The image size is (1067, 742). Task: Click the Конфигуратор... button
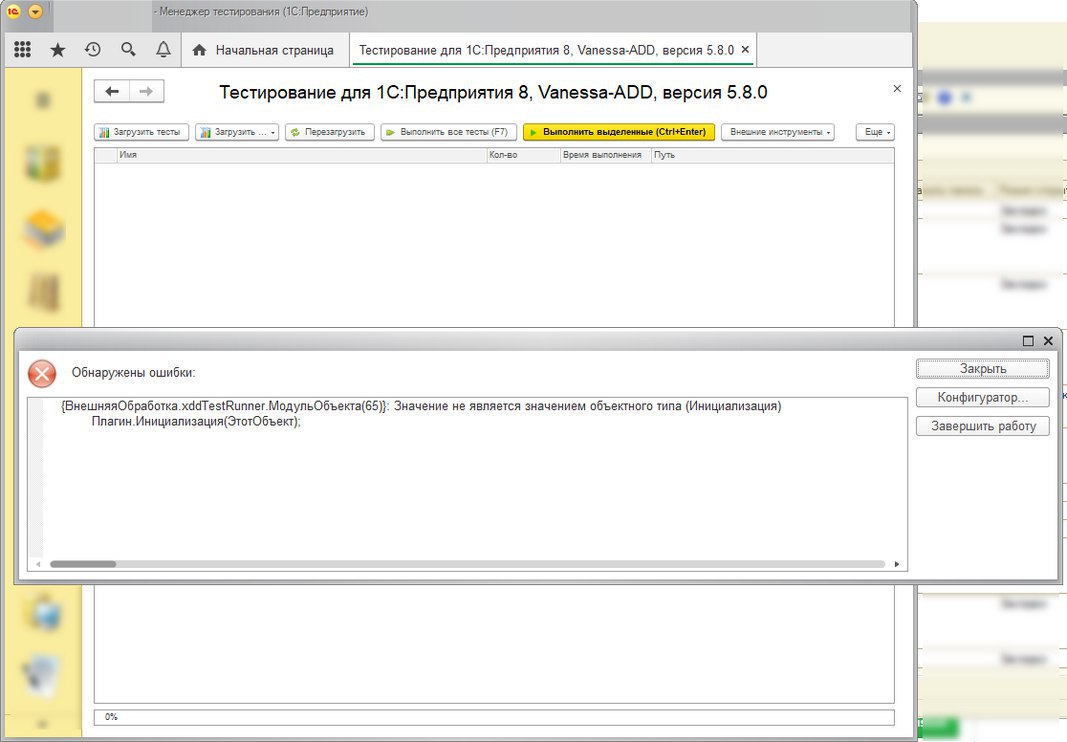tap(983, 398)
